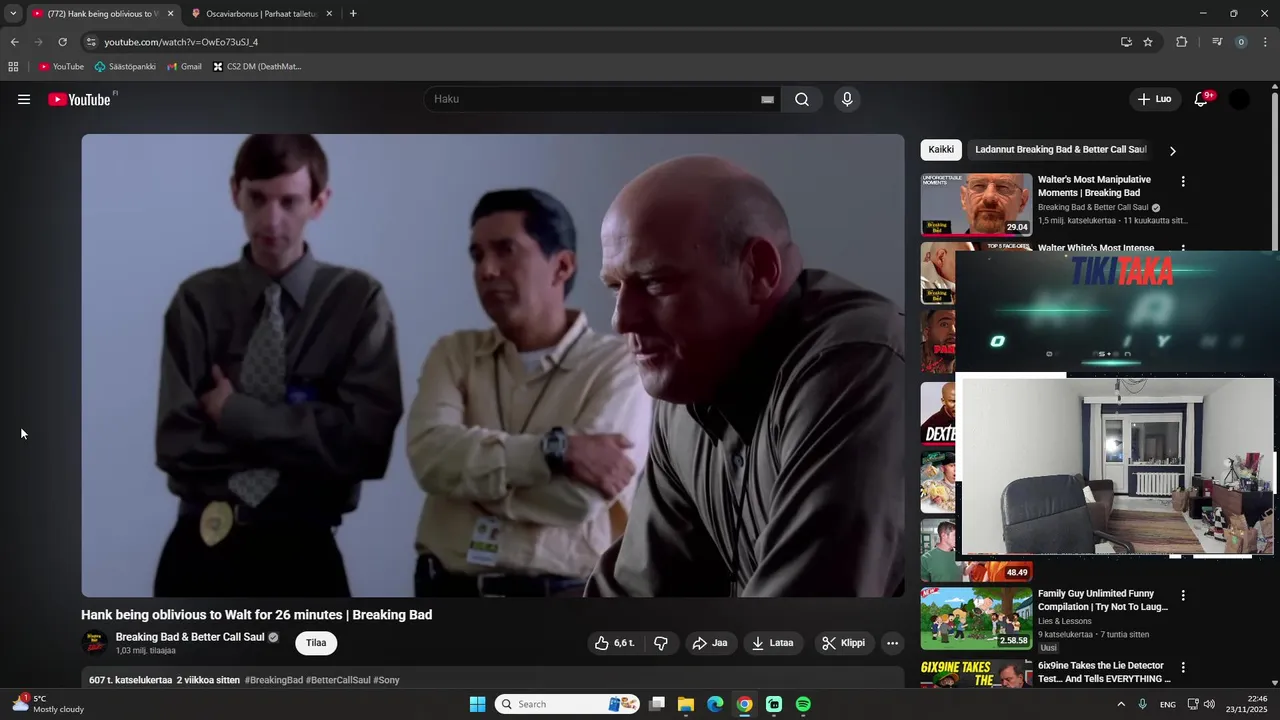Image resolution: width=1280 pixels, height=720 pixels.
Task: Open Task View from taskbar
Action: click(x=657, y=704)
